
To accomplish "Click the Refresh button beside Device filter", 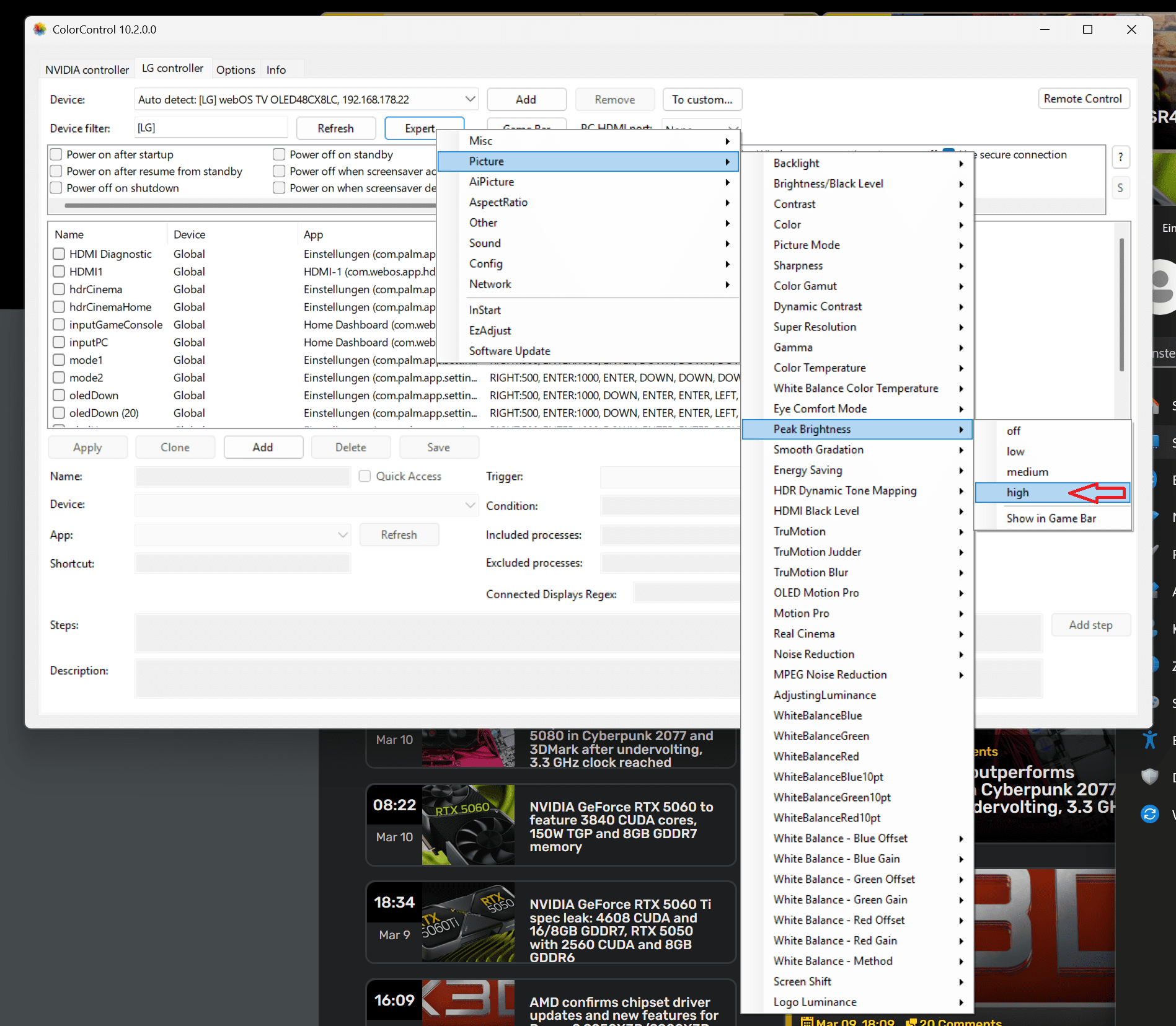I will coord(336,128).
